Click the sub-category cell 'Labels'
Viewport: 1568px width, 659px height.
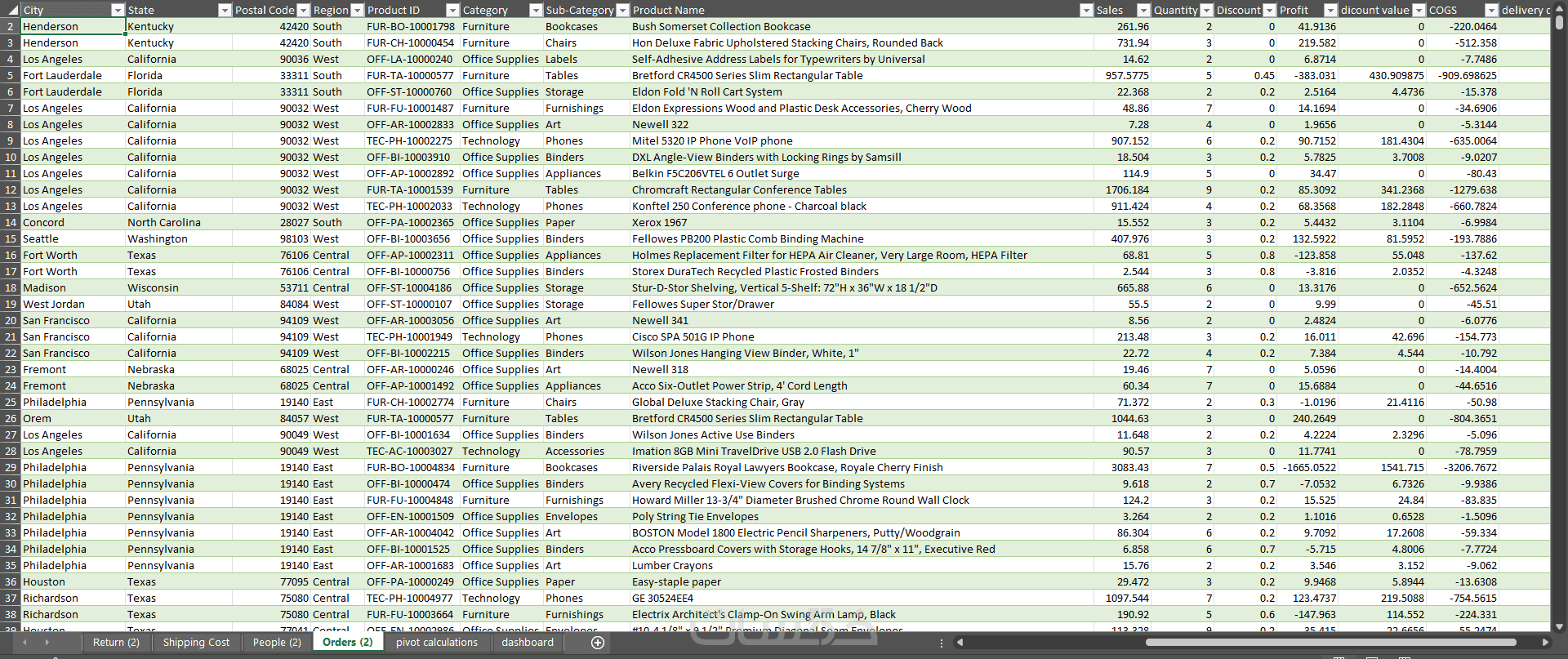click(586, 59)
